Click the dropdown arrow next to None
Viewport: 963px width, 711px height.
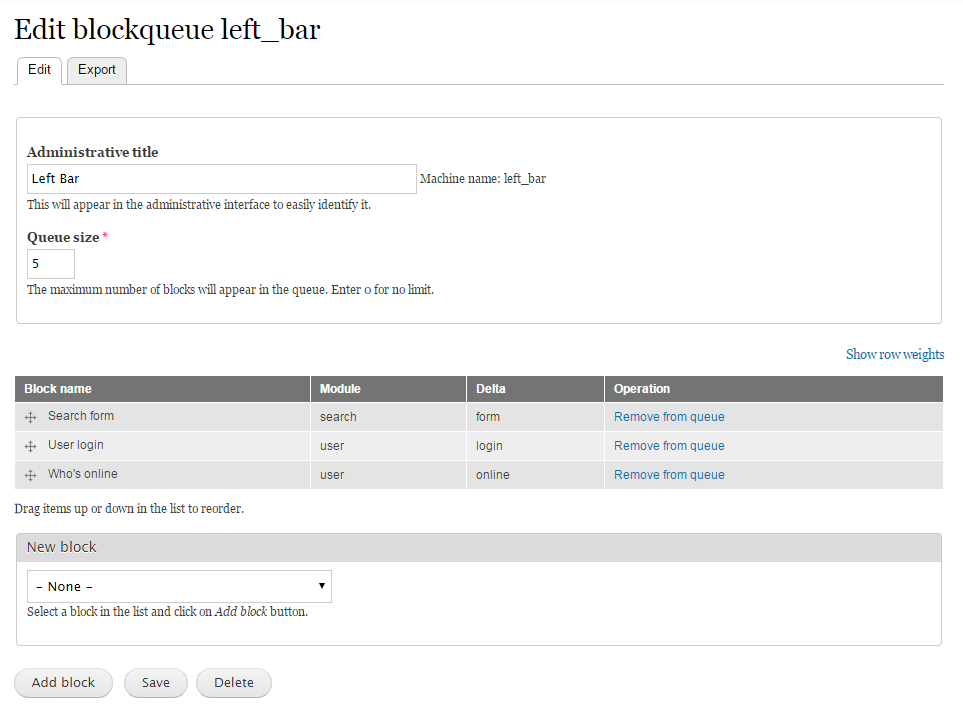[321, 586]
